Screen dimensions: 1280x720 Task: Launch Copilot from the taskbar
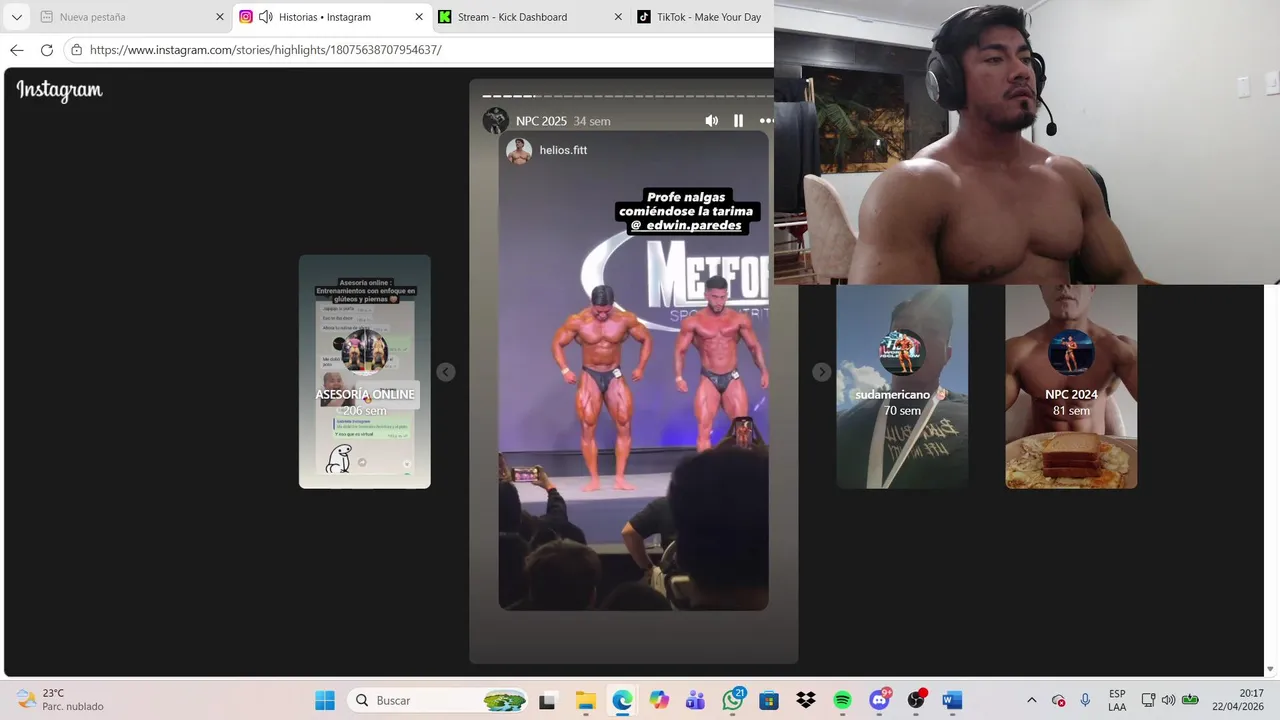pyautogui.click(x=659, y=700)
